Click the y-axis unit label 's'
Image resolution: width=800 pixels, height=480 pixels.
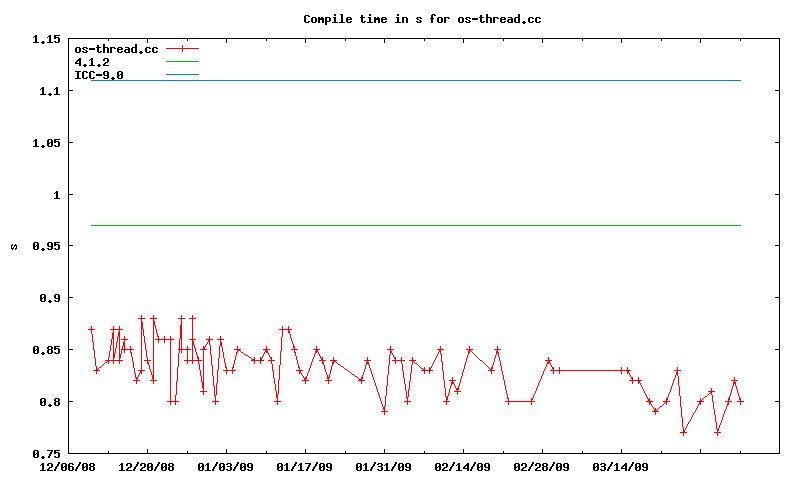(x=13, y=246)
